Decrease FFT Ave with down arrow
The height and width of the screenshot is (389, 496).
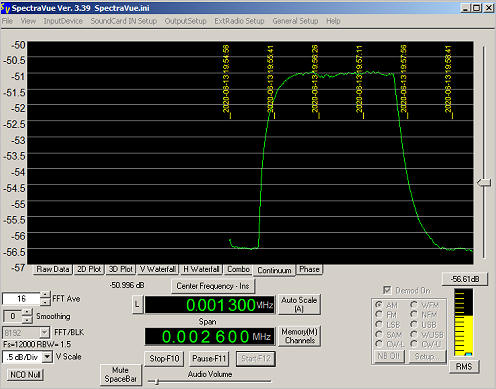[x=45, y=302]
